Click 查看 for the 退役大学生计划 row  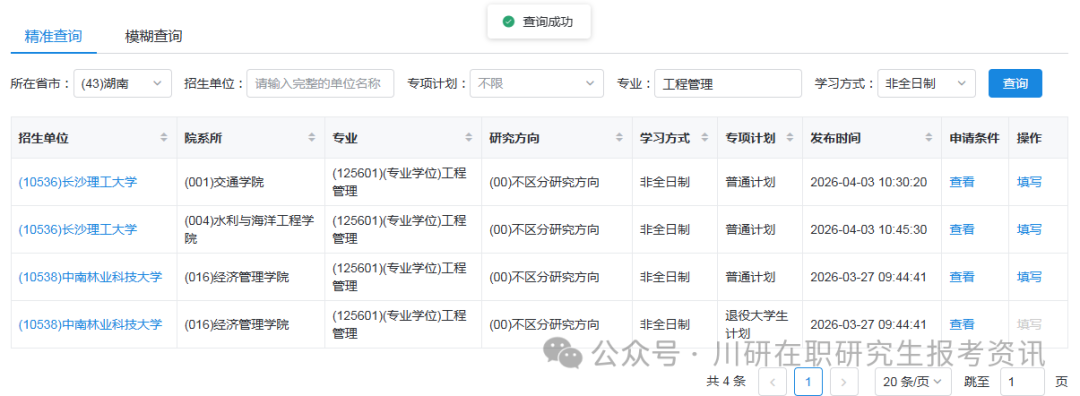tap(962, 324)
